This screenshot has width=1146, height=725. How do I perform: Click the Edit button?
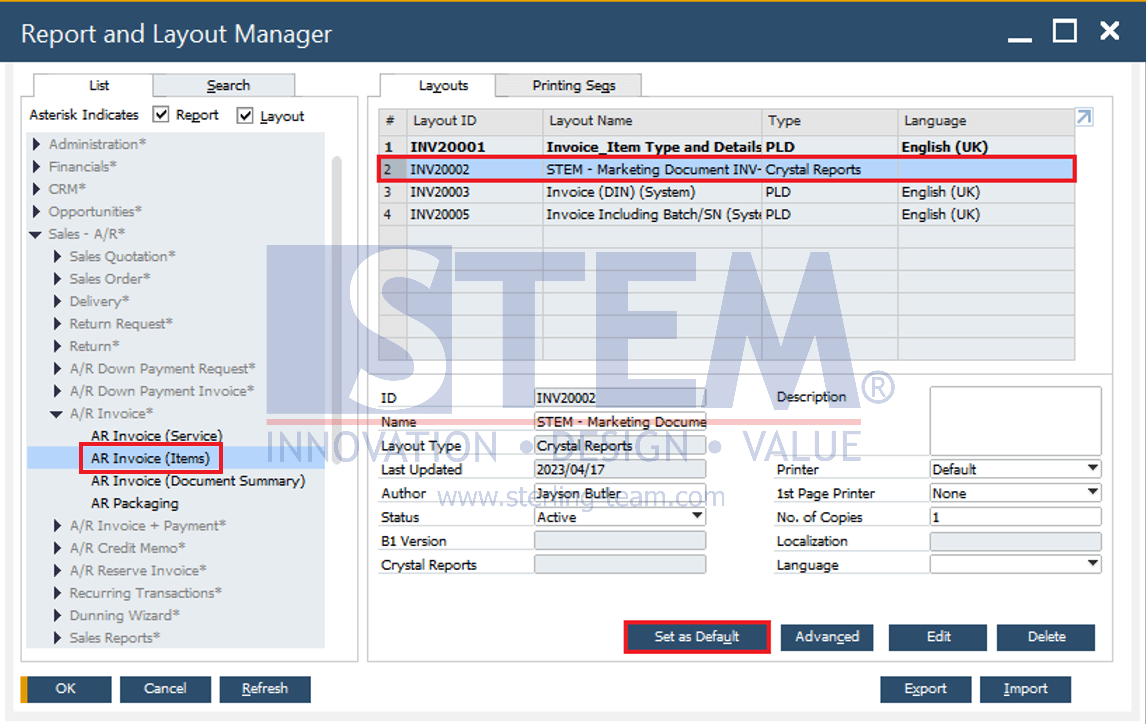[x=938, y=637]
